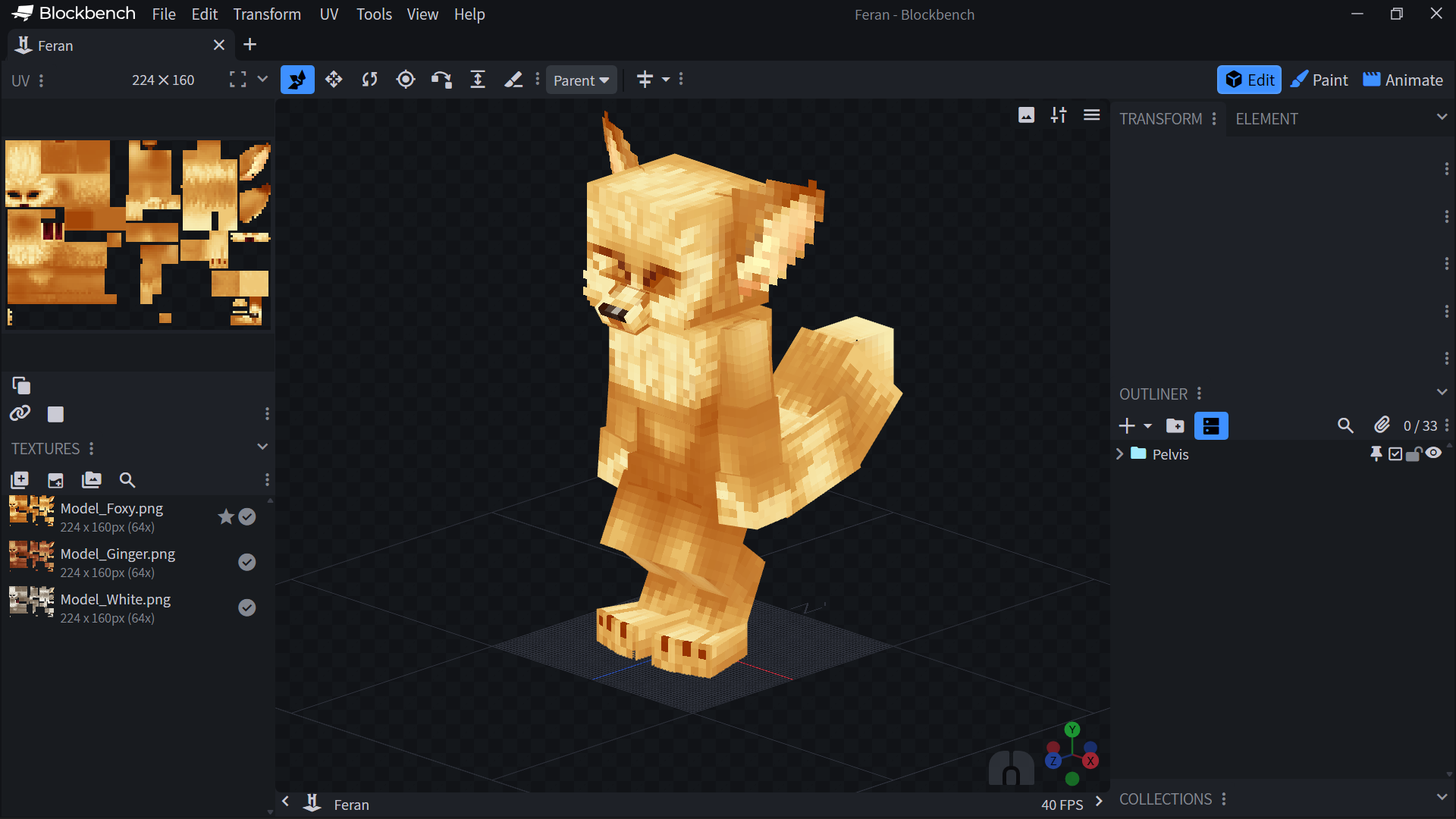Click the Create Texture icon
This screenshot has width=1456, height=819.
click(55, 480)
